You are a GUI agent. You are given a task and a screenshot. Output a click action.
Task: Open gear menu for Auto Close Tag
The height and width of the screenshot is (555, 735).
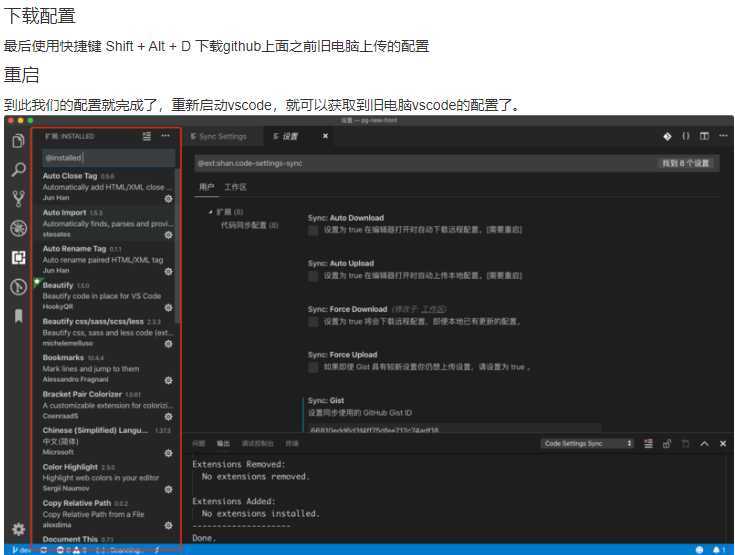pyautogui.click(x=168, y=199)
